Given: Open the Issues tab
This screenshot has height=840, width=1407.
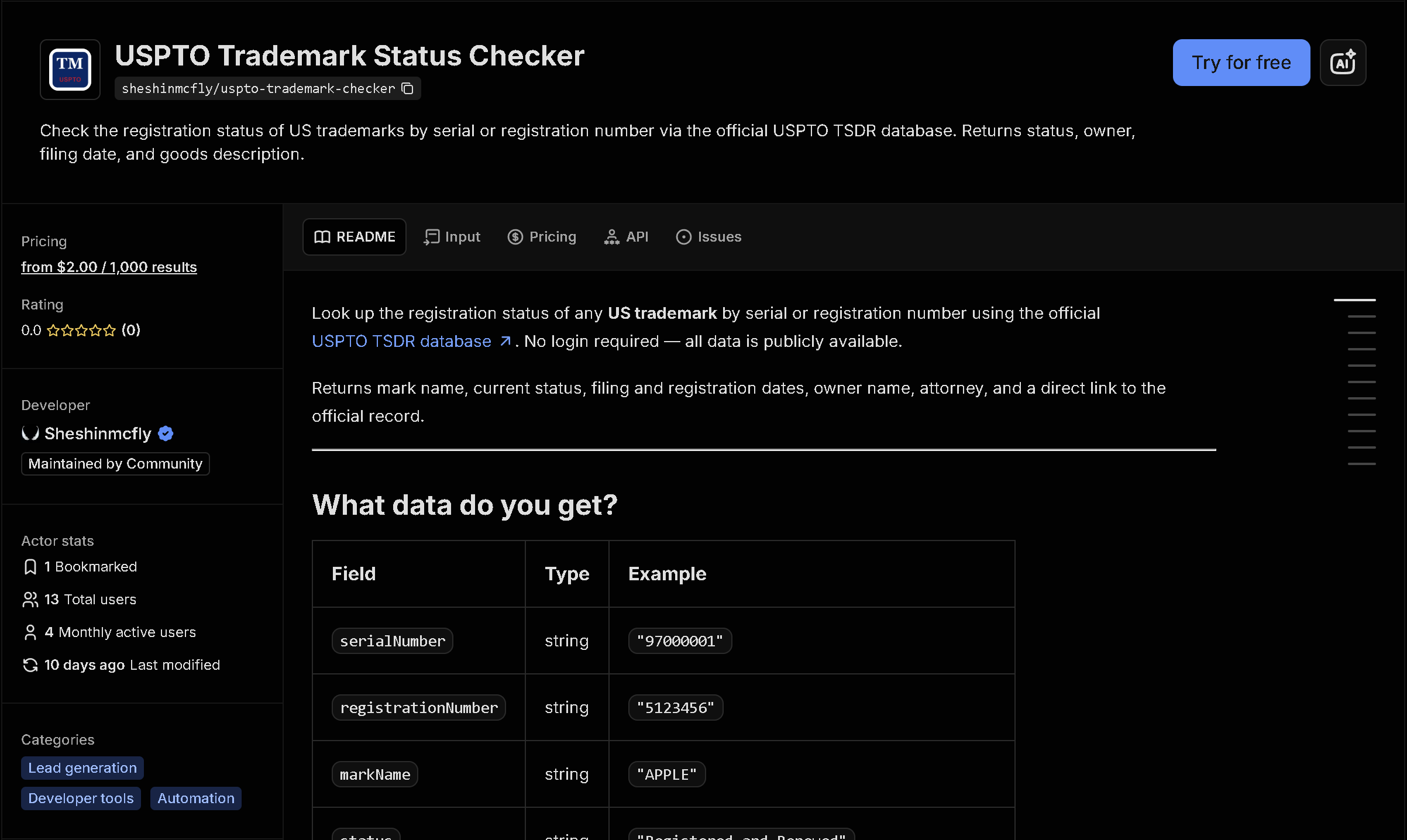Looking at the screenshot, I should 708,237.
